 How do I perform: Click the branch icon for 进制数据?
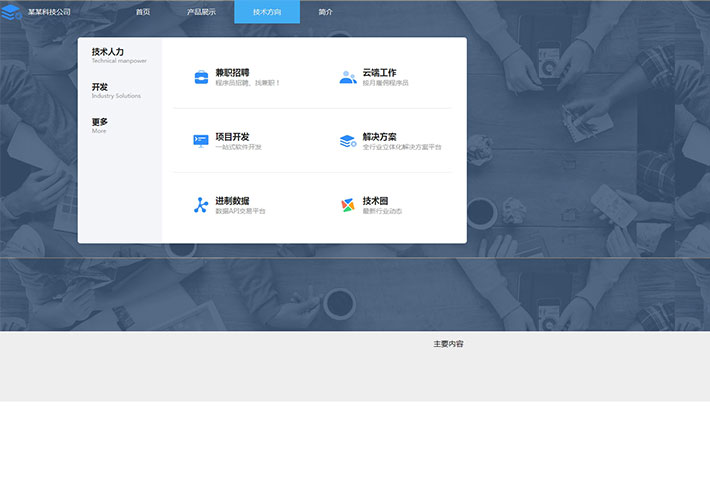pos(201,205)
